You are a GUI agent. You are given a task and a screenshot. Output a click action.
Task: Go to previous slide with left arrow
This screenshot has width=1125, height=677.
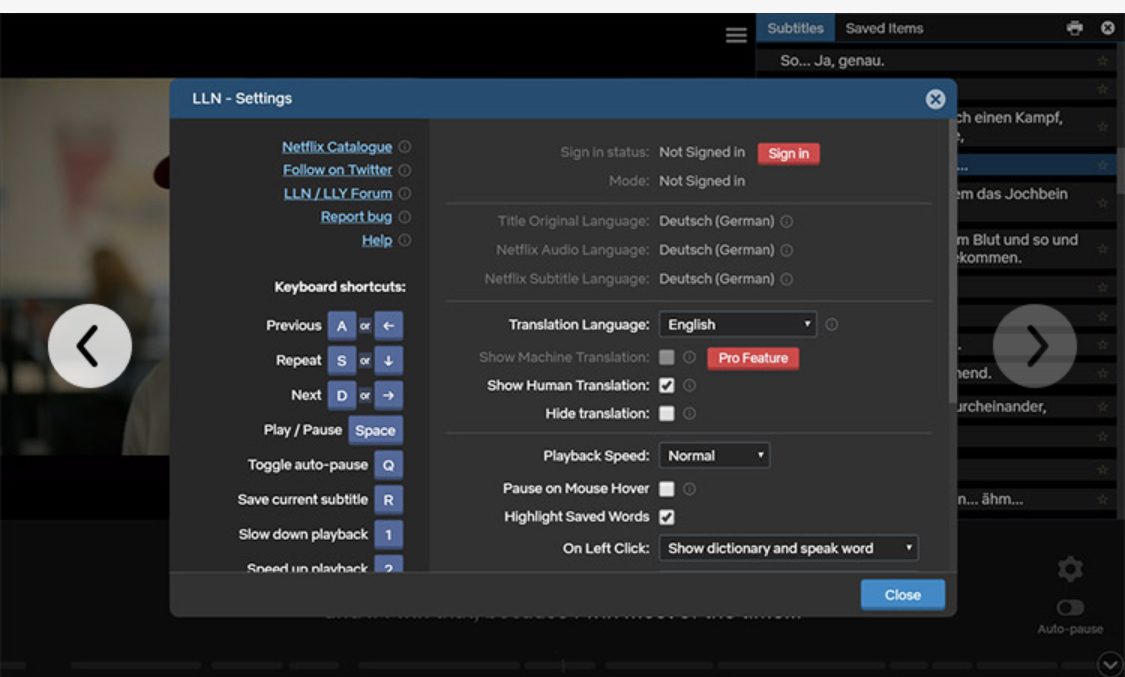tap(90, 346)
